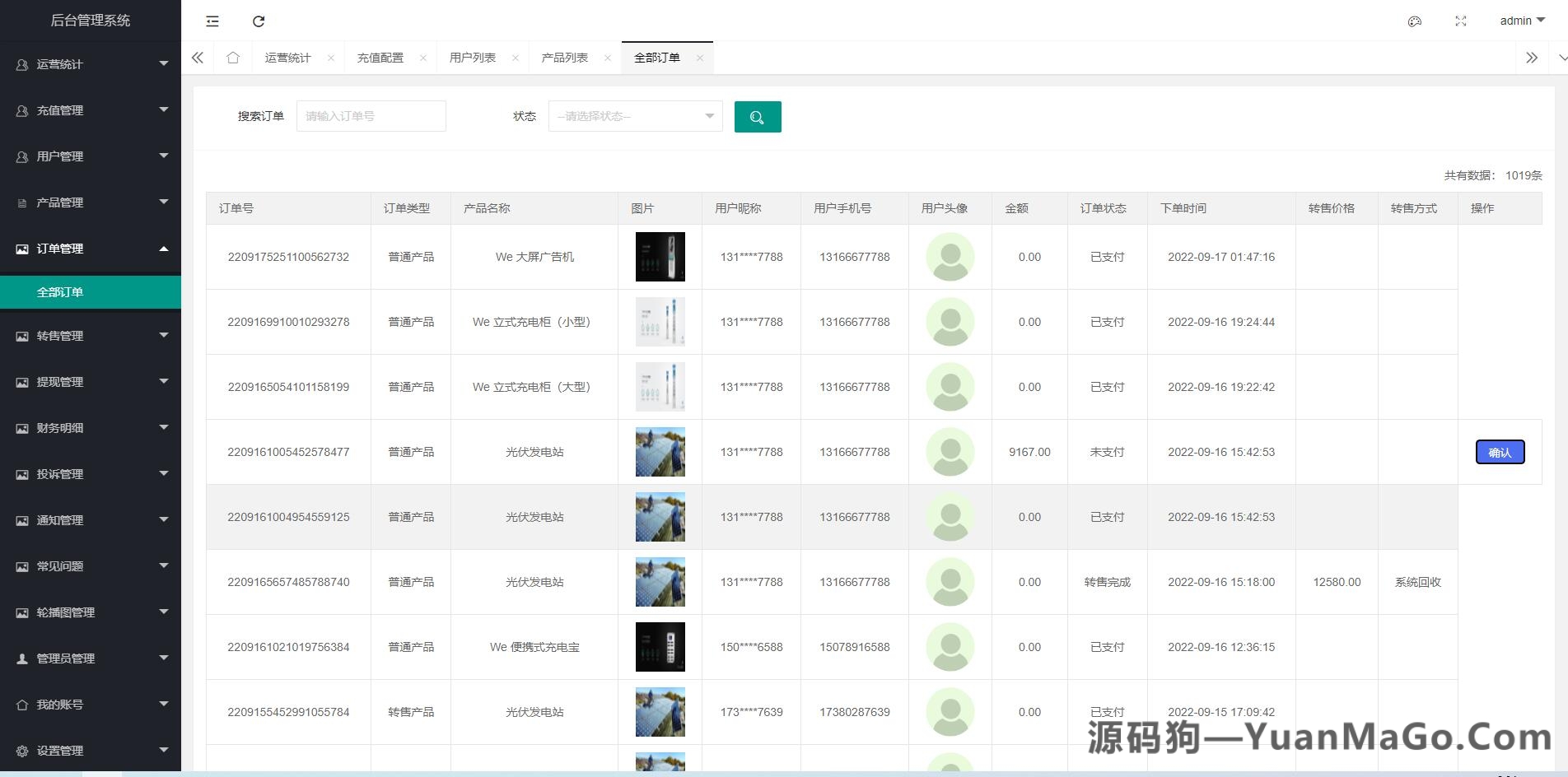Screen dimensions: 1568x777
Task: Click the page refresh icon
Action: point(259,21)
